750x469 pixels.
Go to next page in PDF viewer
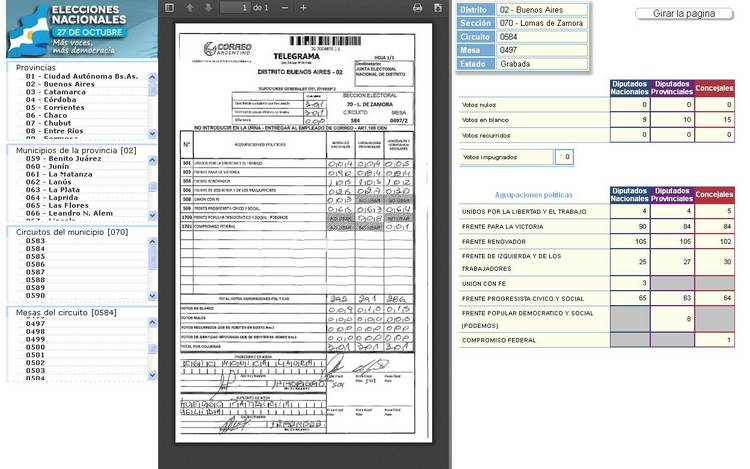point(207,8)
